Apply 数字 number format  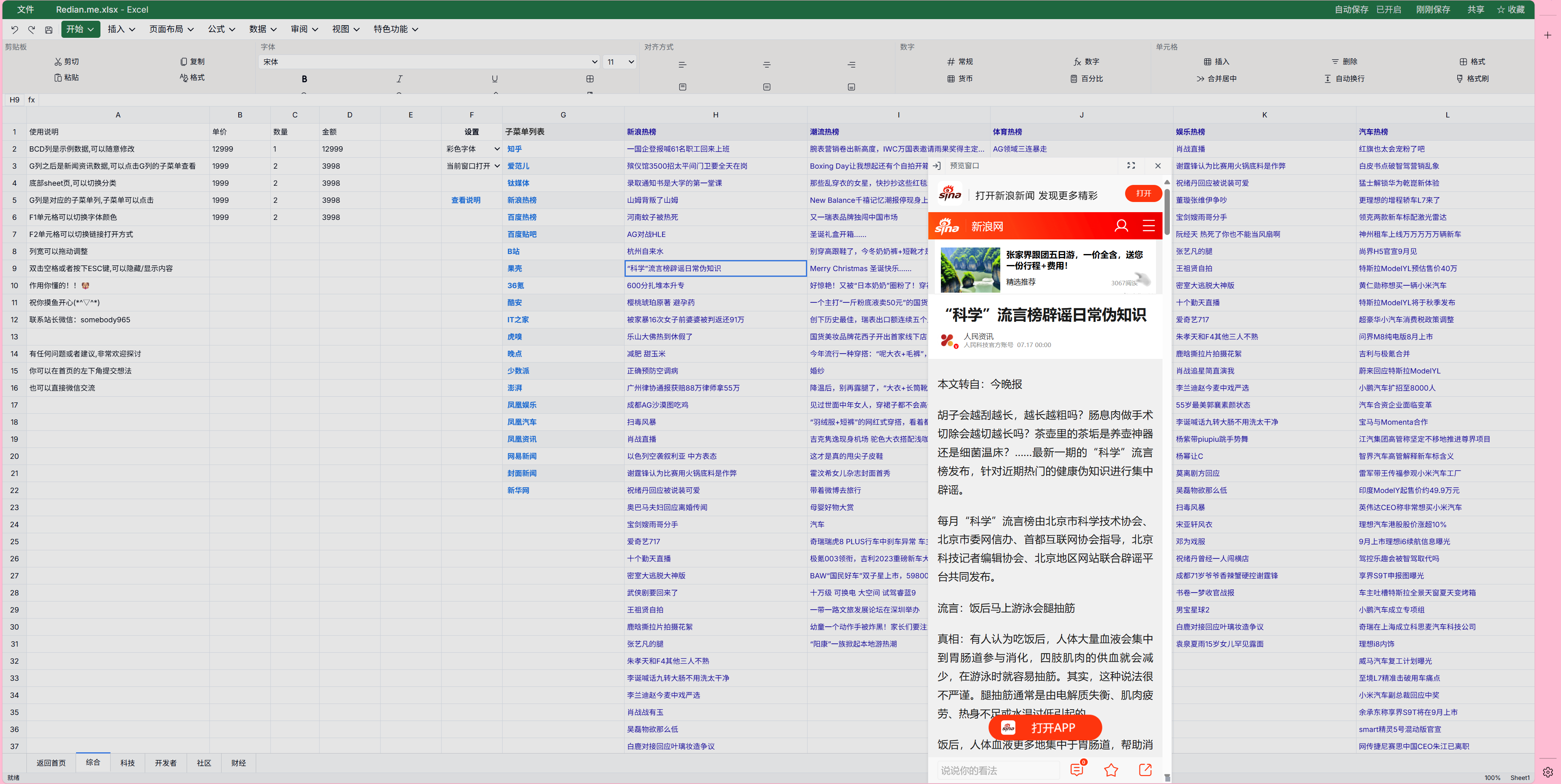click(x=1086, y=62)
